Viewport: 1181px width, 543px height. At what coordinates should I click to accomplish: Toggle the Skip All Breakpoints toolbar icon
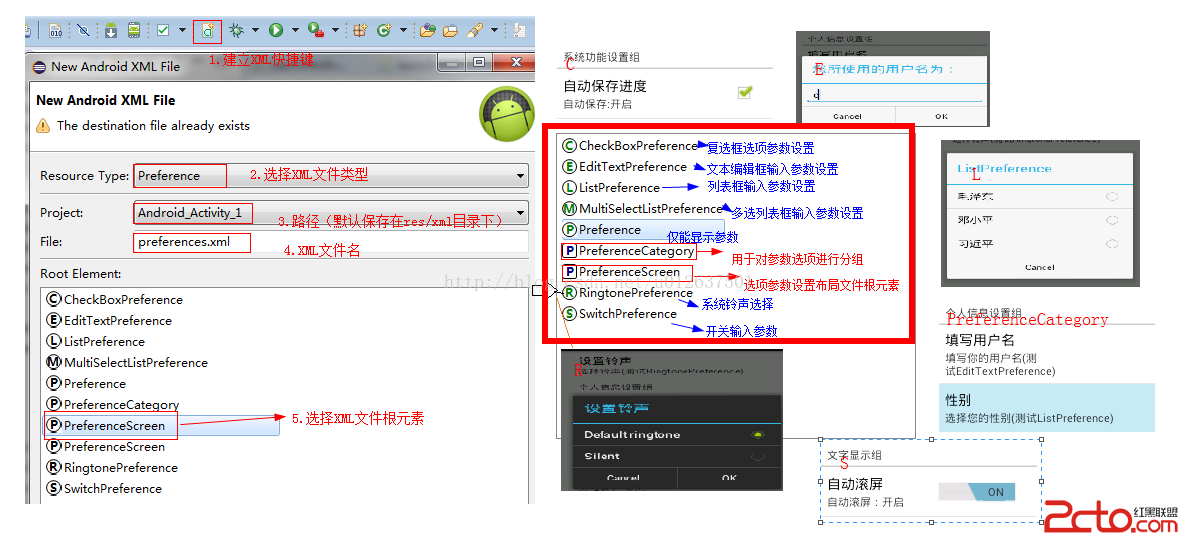point(83,31)
